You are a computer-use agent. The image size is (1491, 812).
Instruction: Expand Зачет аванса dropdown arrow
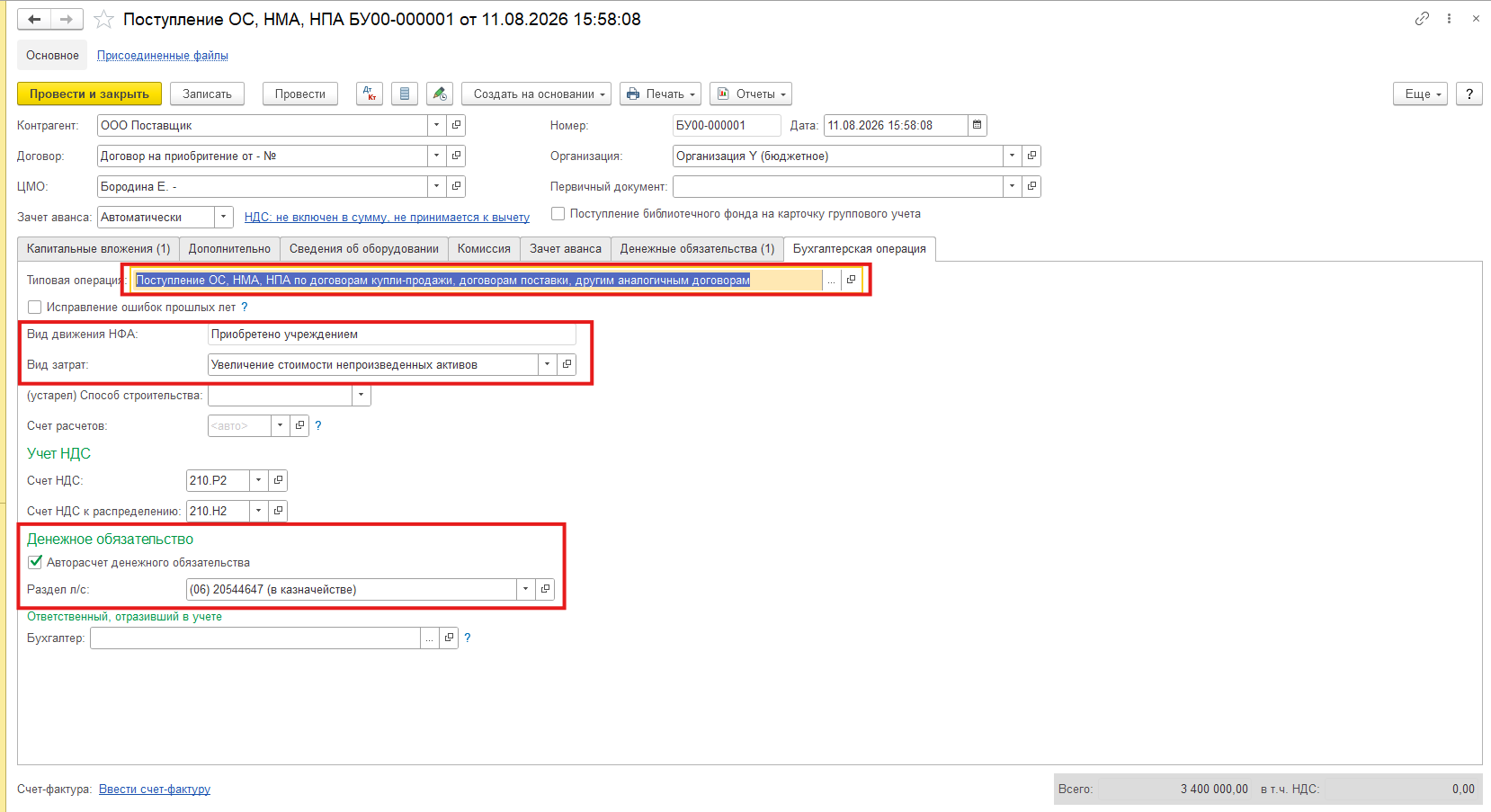point(224,217)
